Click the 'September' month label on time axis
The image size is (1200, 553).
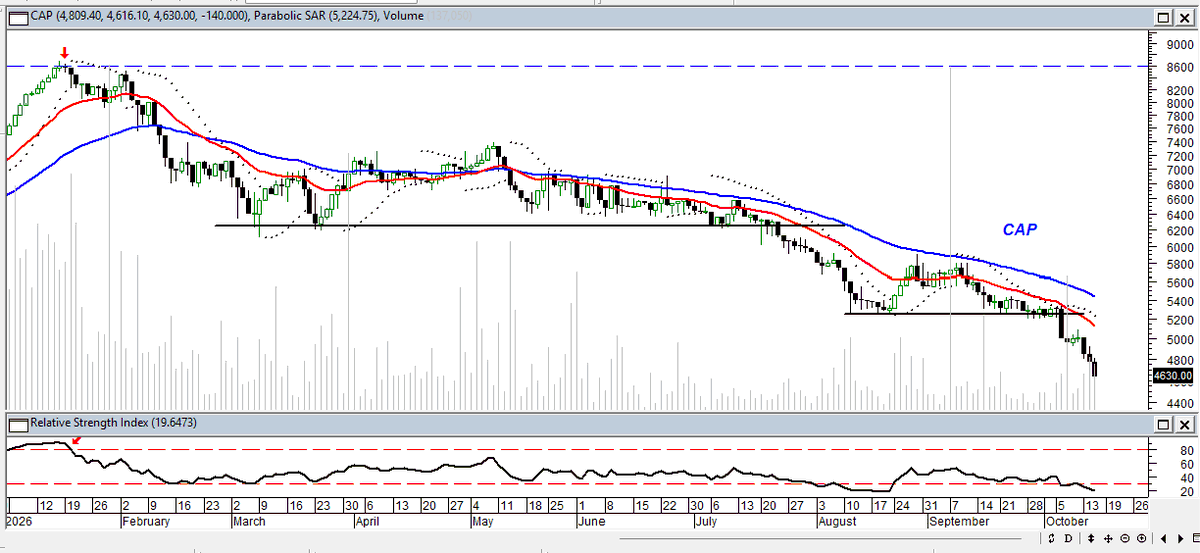tap(958, 522)
